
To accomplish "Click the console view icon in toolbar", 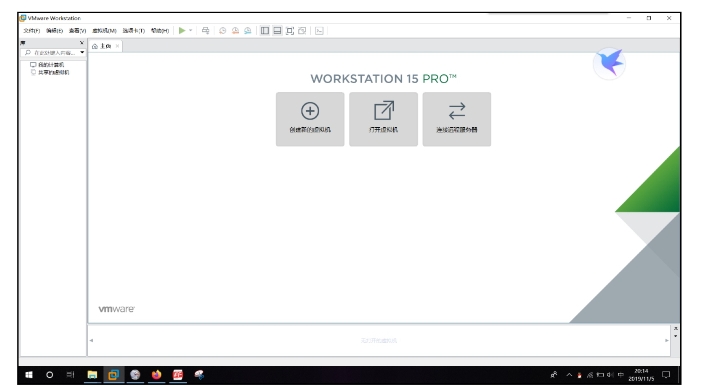I will point(319,30).
